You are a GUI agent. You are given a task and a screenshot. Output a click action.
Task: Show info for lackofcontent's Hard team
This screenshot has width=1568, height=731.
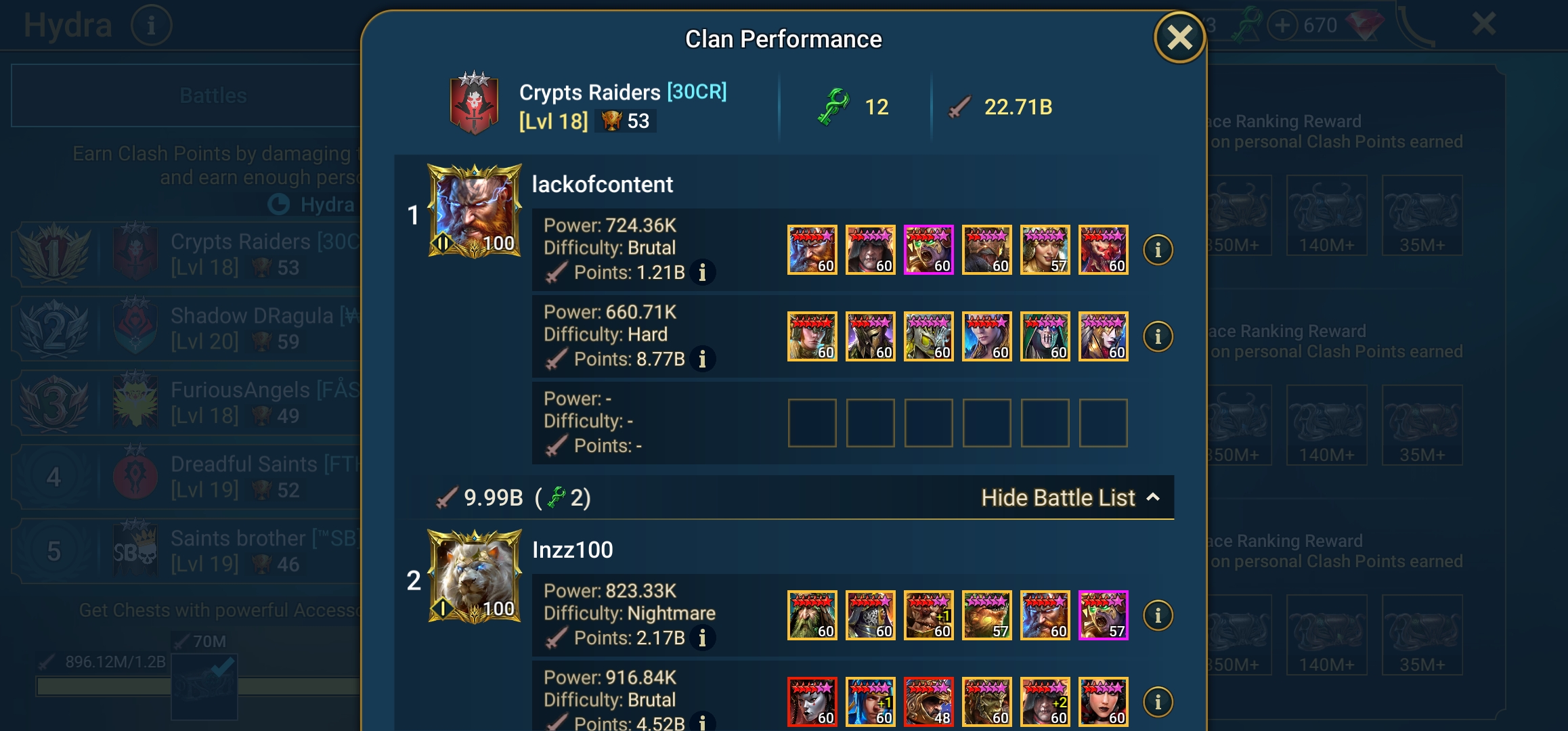tap(1158, 336)
